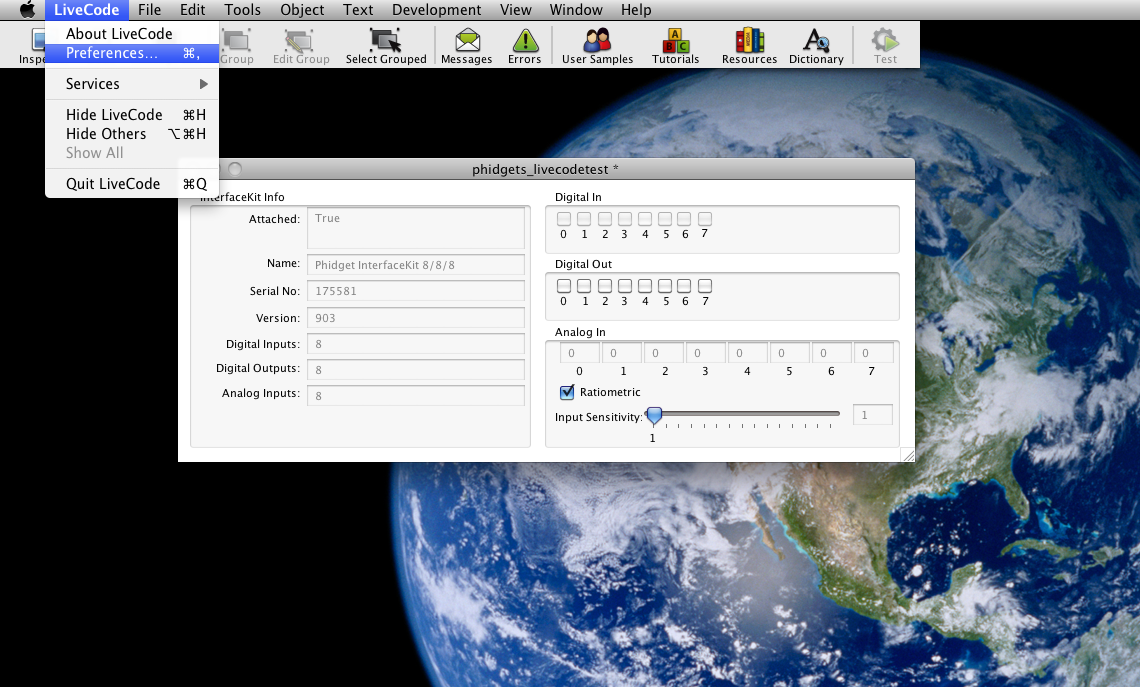The image size is (1140, 687).
Task: Open the Development menu
Action: (436, 10)
